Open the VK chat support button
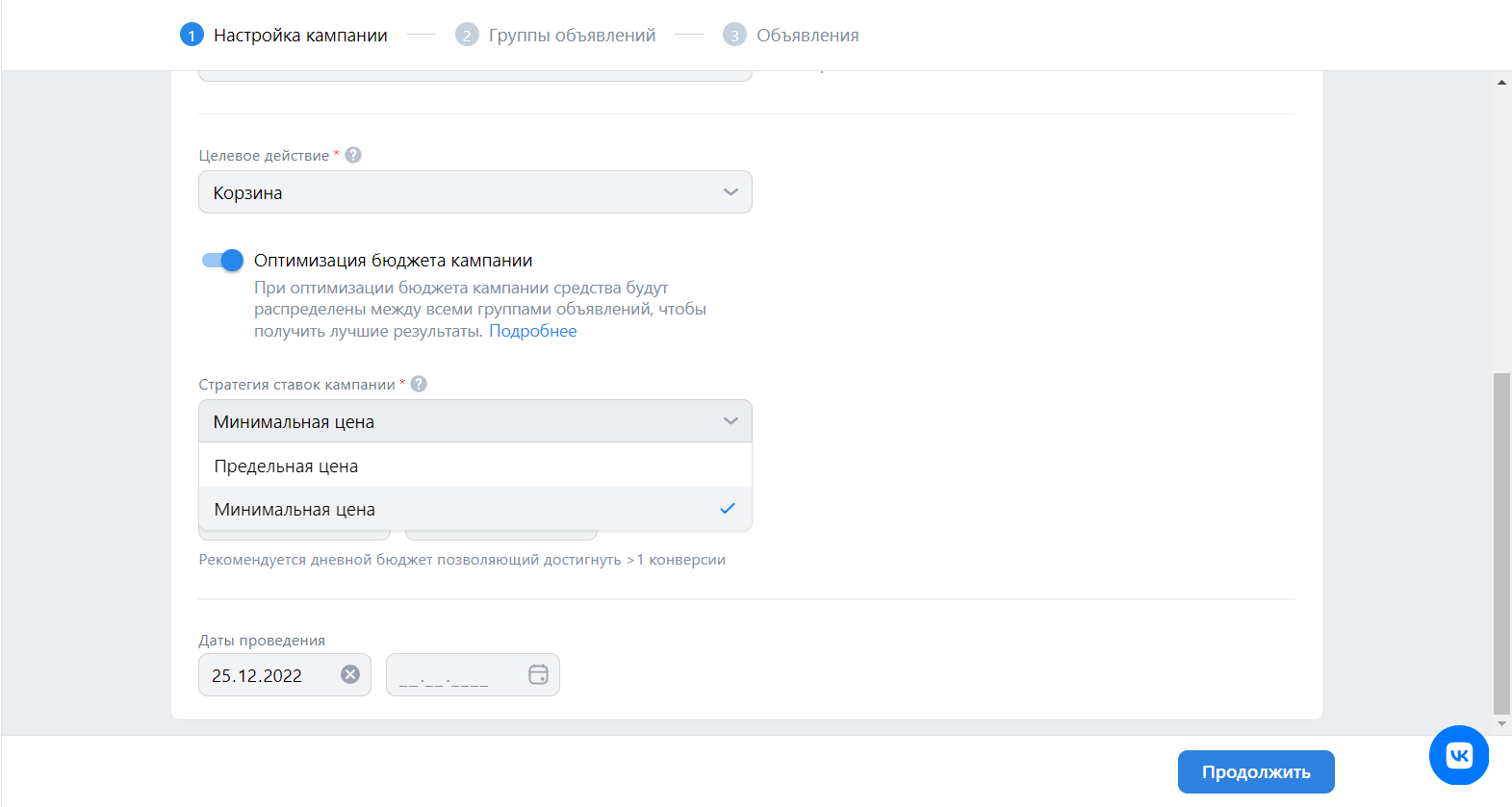 (1459, 755)
